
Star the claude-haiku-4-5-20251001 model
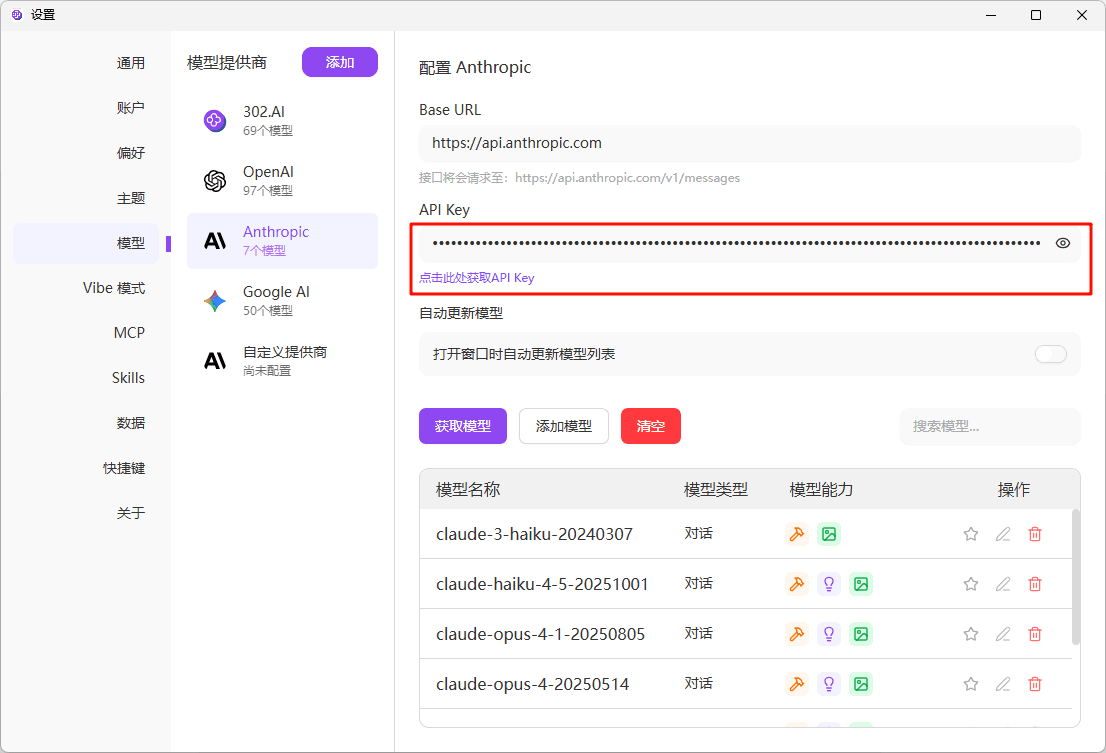click(x=971, y=584)
